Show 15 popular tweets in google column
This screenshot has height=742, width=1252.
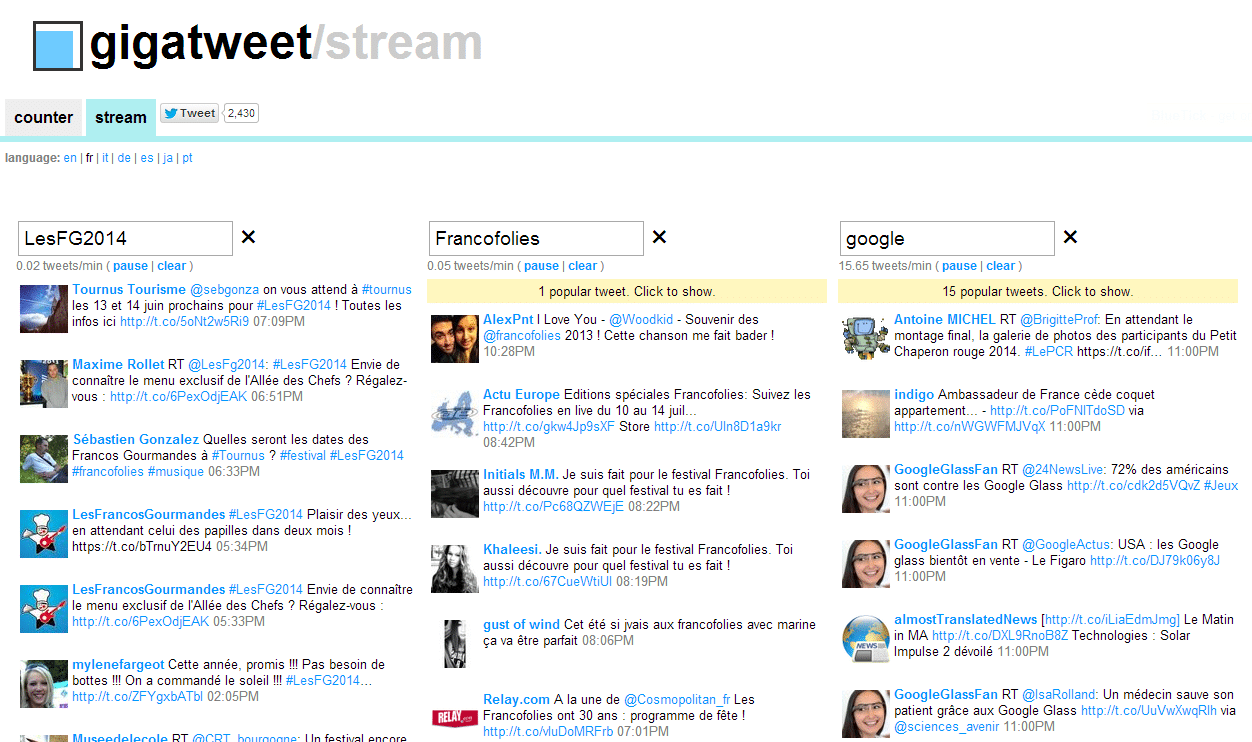(x=1038, y=292)
